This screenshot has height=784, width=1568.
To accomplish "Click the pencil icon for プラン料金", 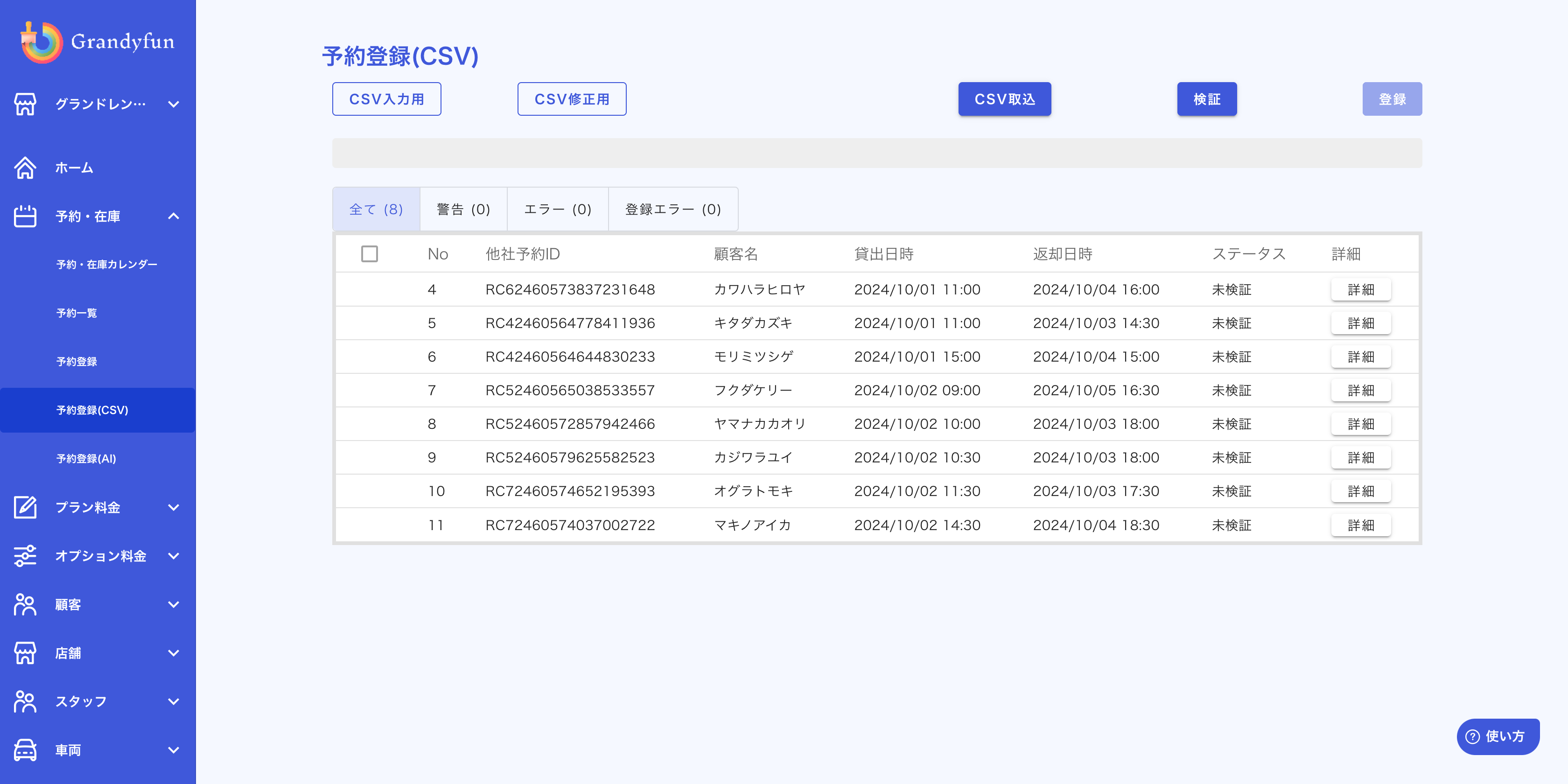I will pyautogui.click(x=25, y=507).
